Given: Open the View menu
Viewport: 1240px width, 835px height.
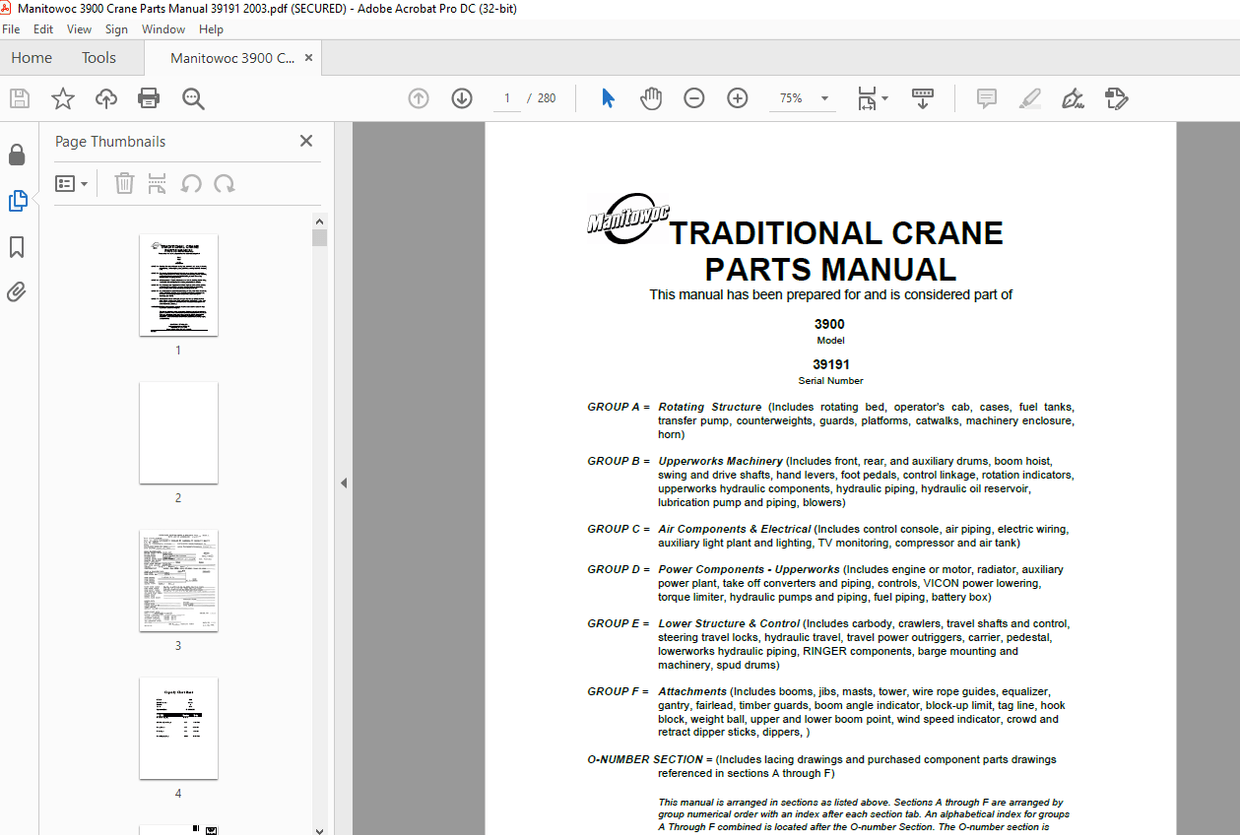Looking at the screenshot, I should point(78,29).
